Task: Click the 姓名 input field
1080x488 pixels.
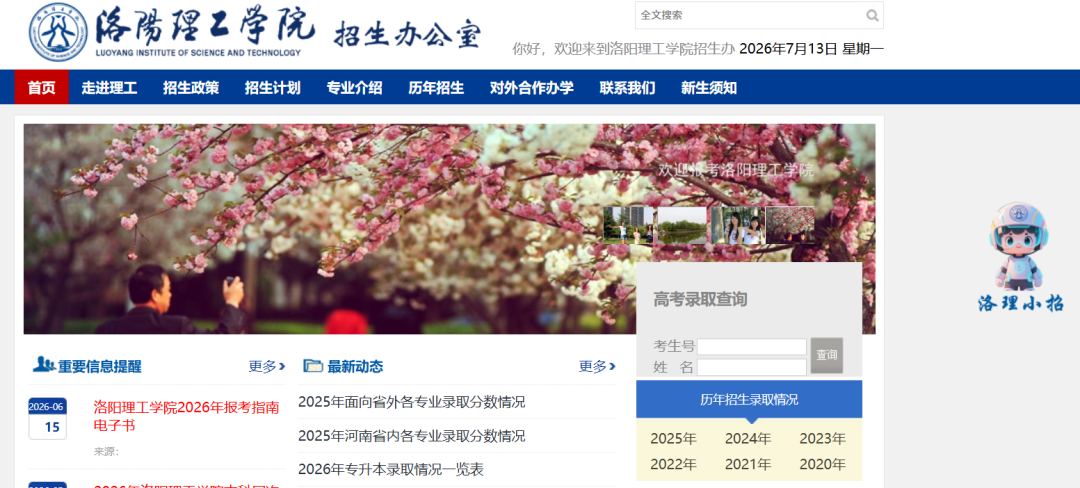Action: pos(751,368)
